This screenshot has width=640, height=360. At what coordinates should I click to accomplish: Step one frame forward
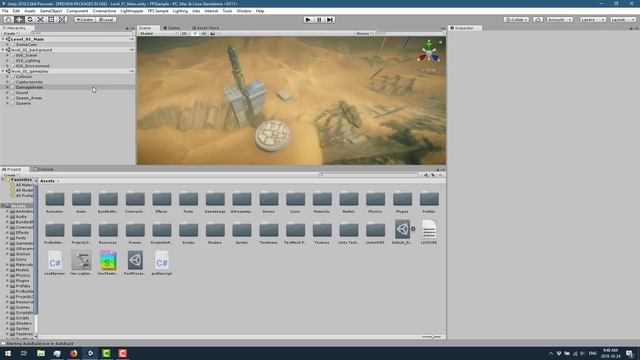coord(330,20)
